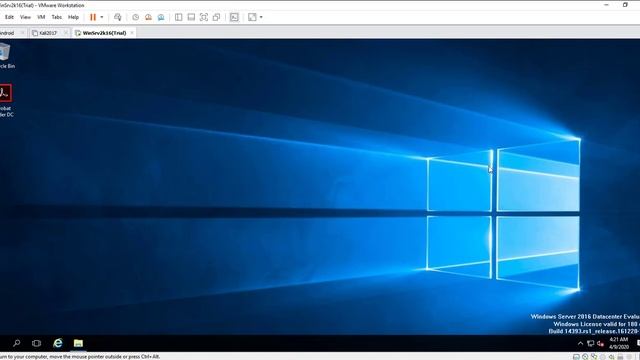Open the guest taskbar search icon
The width and height of the screenshot is (640, 360).
(17, 343)
